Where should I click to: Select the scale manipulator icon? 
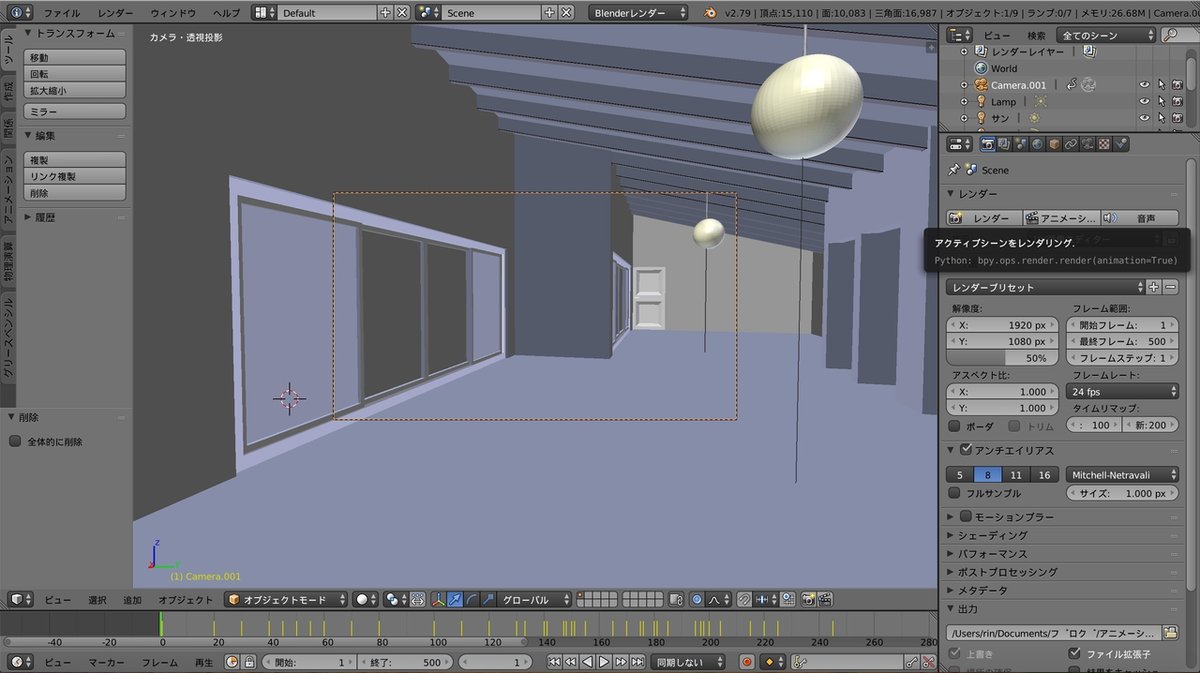click(x=487, y=600)
